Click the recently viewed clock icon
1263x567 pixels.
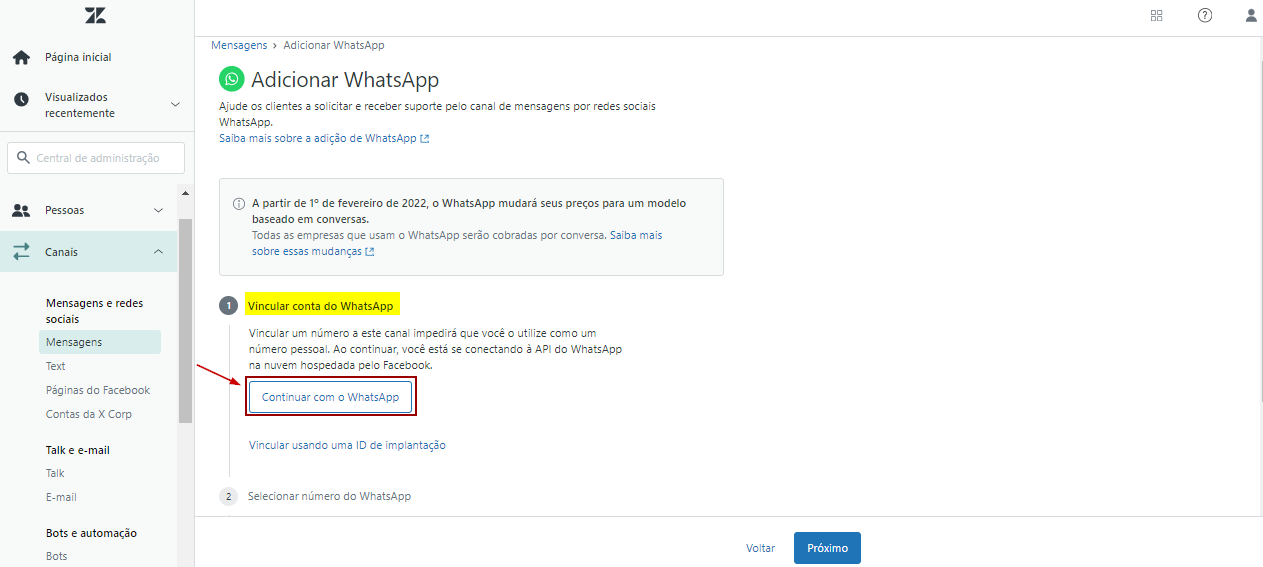[x=21, y=100]
